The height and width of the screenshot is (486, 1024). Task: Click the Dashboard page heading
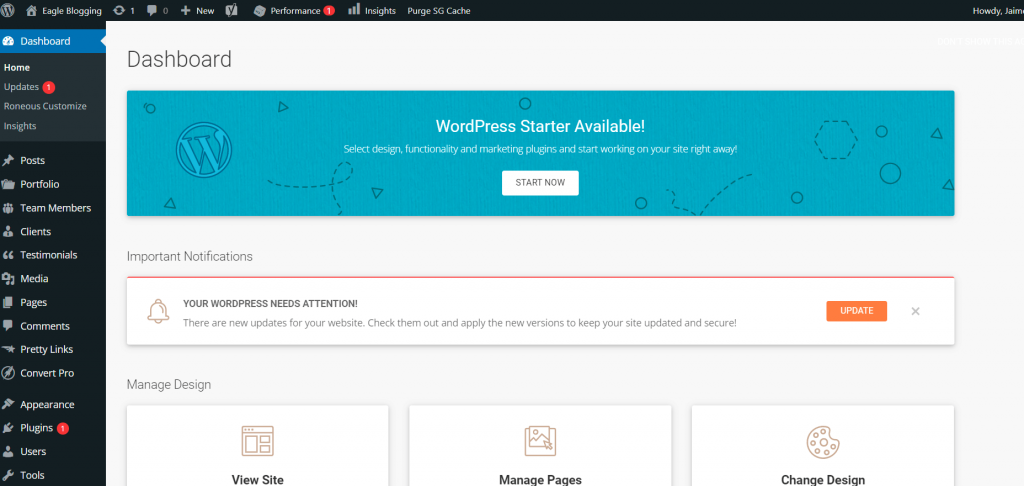[x=179, y=59]
